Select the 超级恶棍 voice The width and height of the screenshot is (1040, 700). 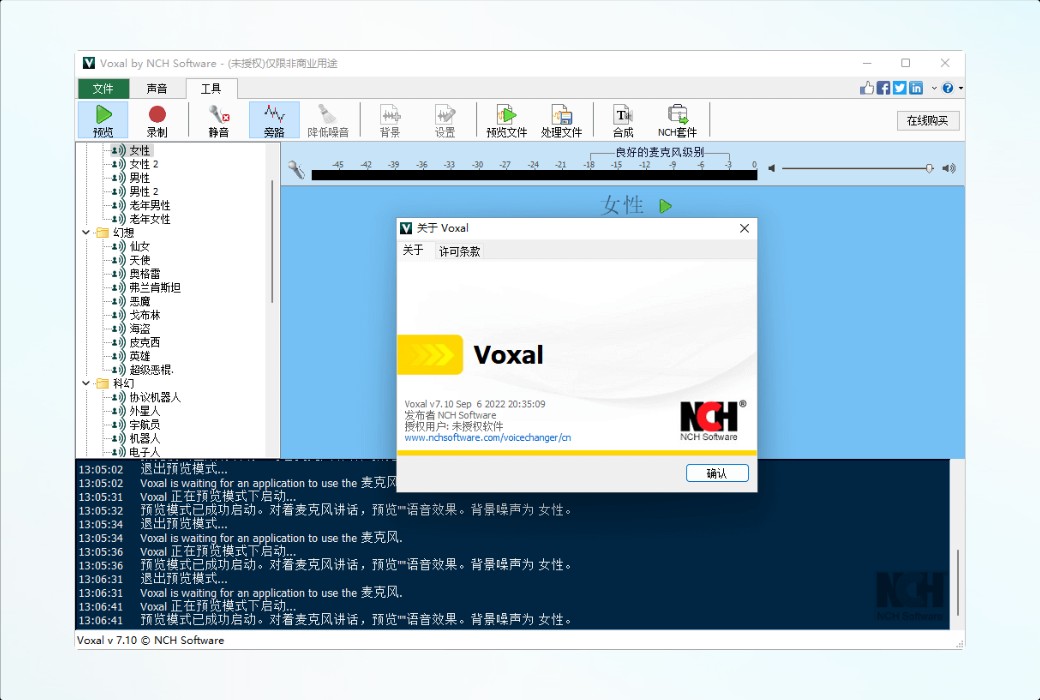[151, 370]
